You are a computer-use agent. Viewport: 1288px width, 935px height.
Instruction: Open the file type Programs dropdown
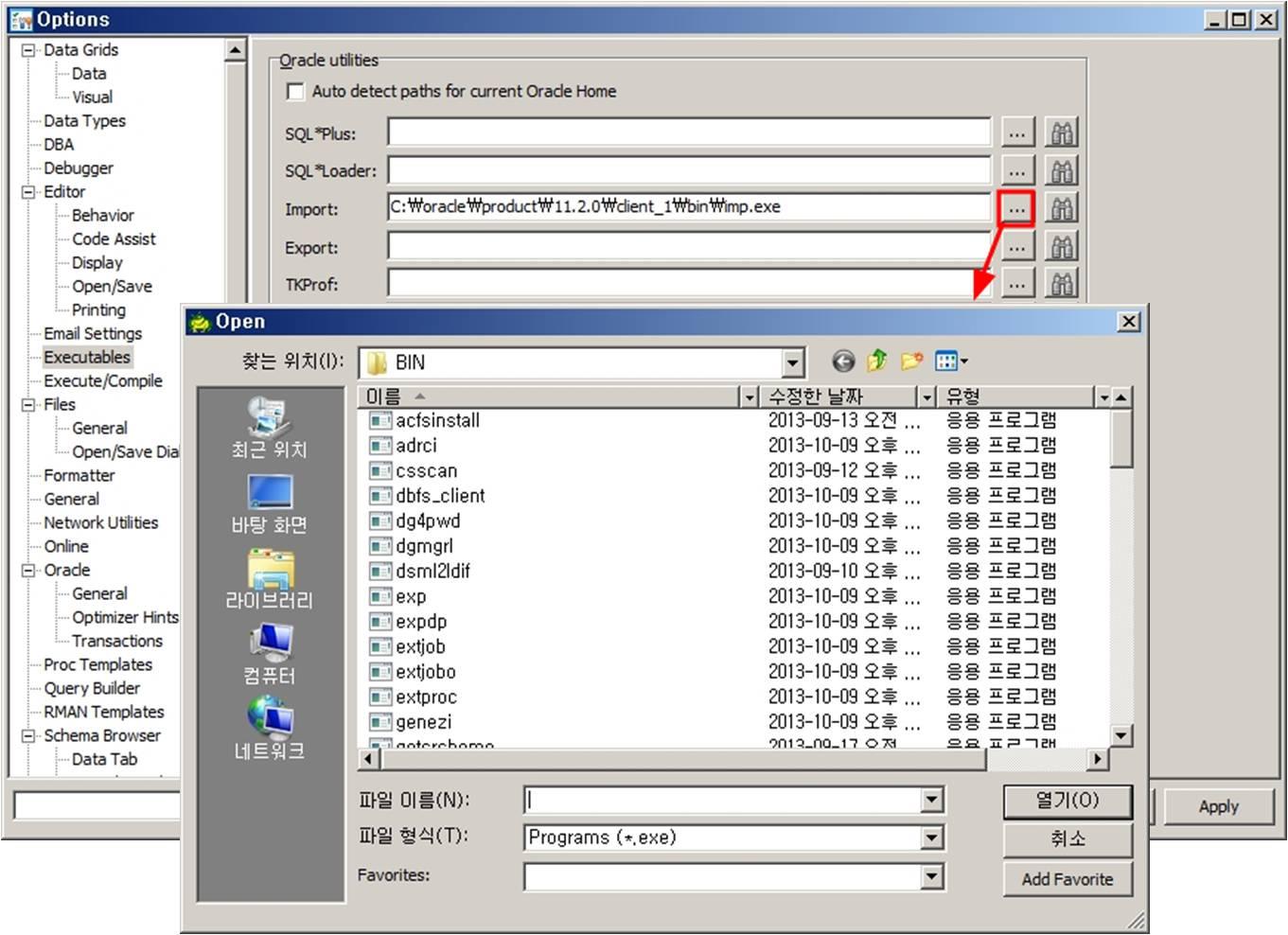pos(931,838)
